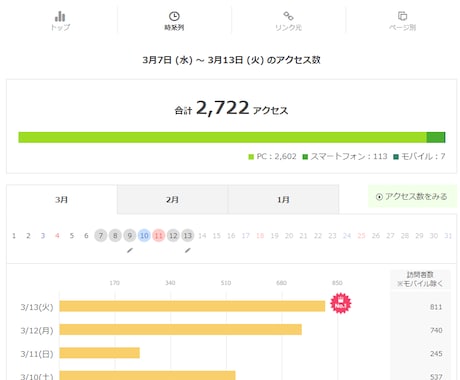Click the dark green smartphone bar segment

coord(436,137)
